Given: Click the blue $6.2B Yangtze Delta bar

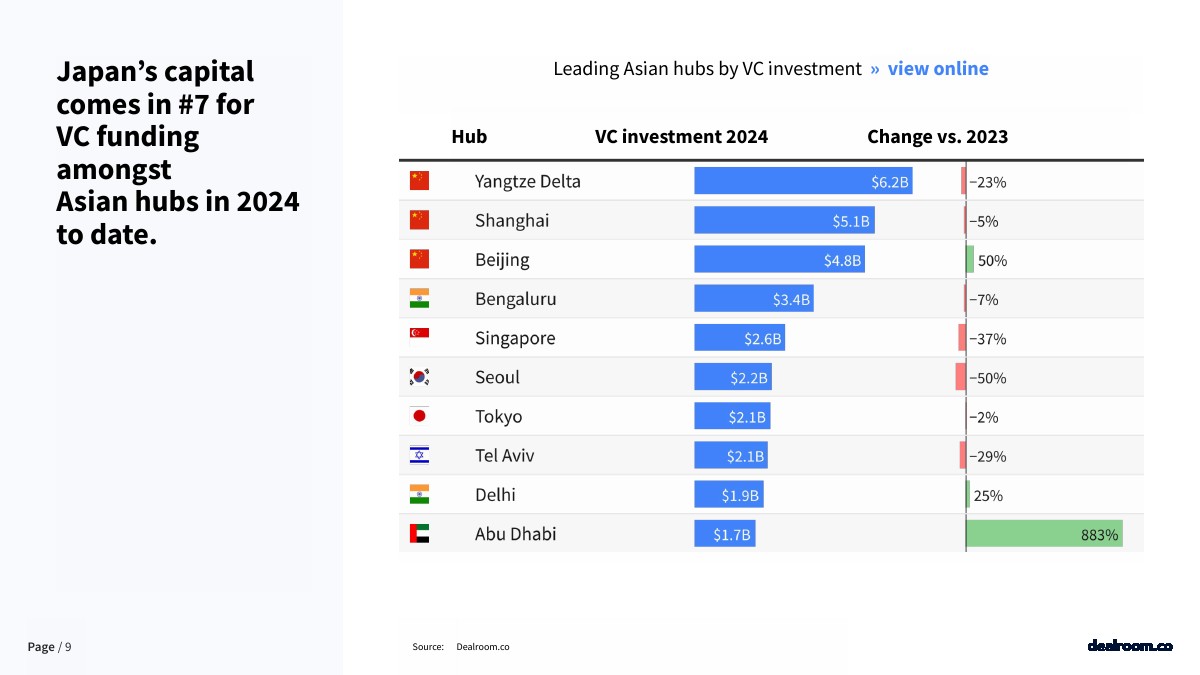Looking at the screenshot, I should [x=803, y=181].
